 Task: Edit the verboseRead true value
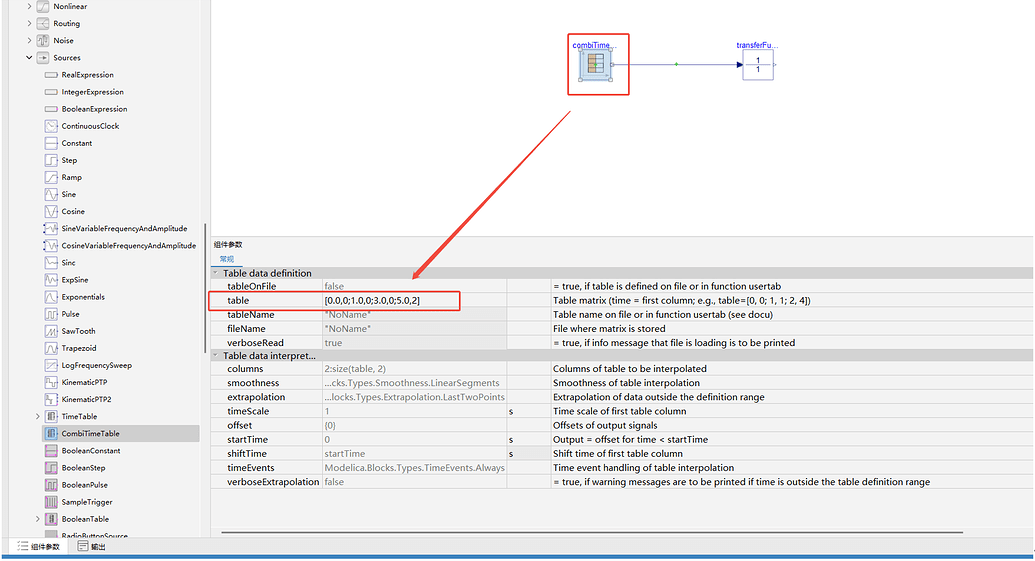pyautogui.click(x=415, y=343)
